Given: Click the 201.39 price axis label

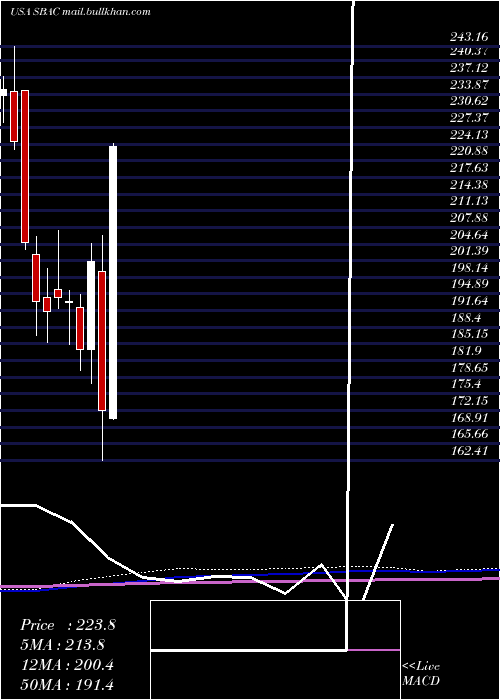Looking at the screenshot, I should pyautogui.click(x=469, y=250).
